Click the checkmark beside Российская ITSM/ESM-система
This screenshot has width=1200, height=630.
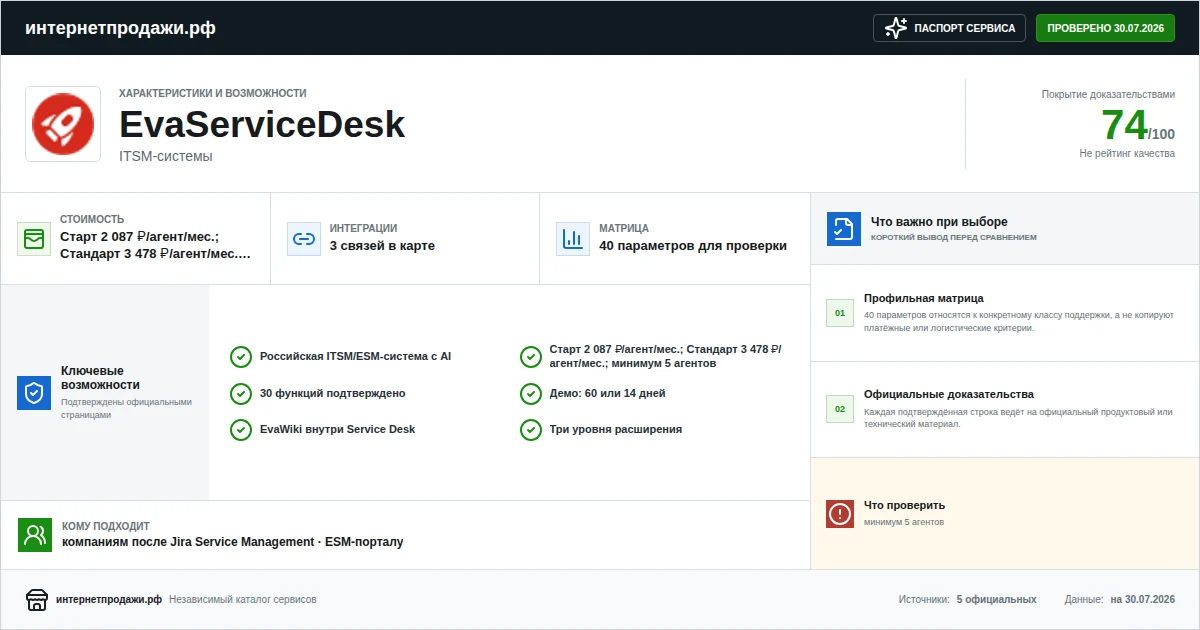(241, 357)
